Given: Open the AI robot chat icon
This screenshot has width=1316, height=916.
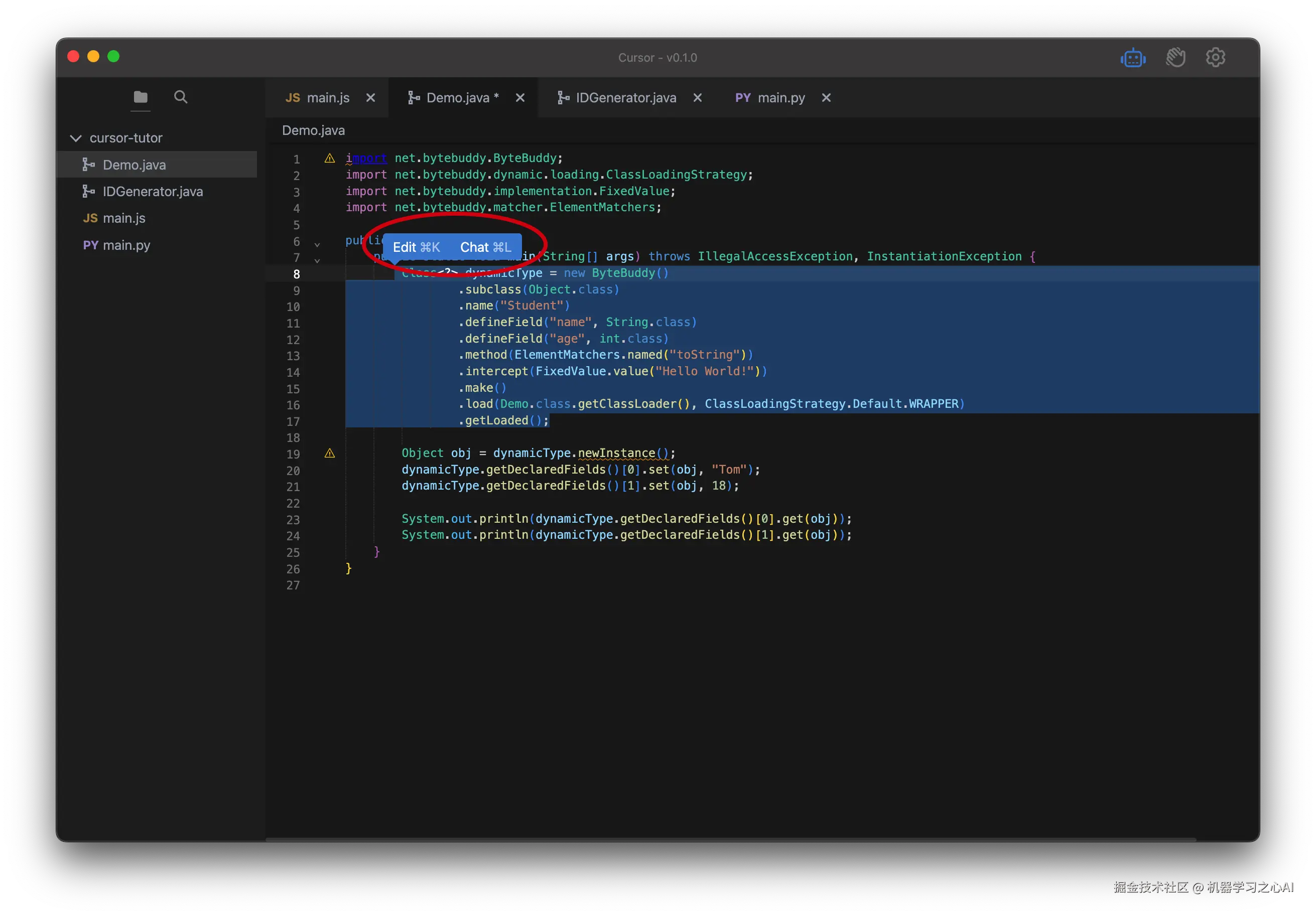Looking at the screenshot, I should (1133, 58).
